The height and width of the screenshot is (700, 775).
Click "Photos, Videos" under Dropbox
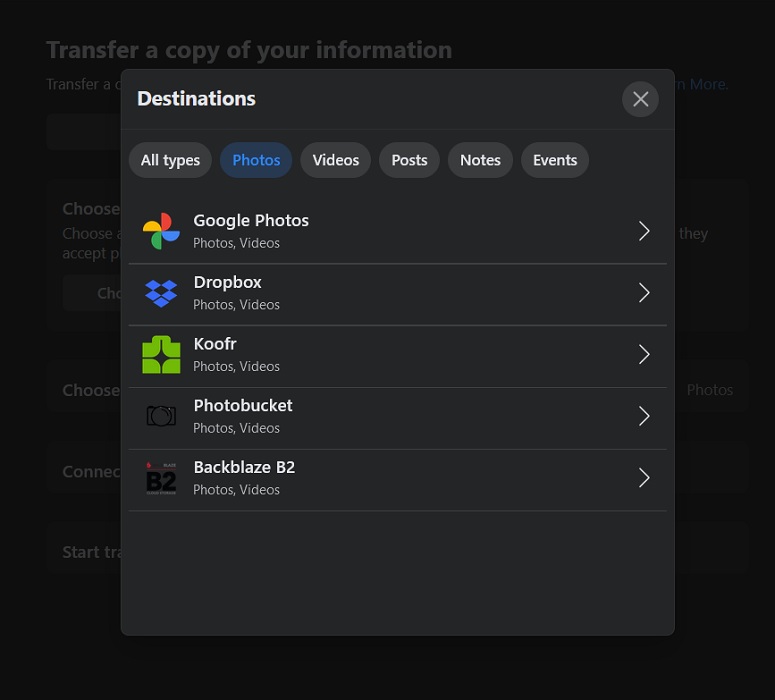236,305
